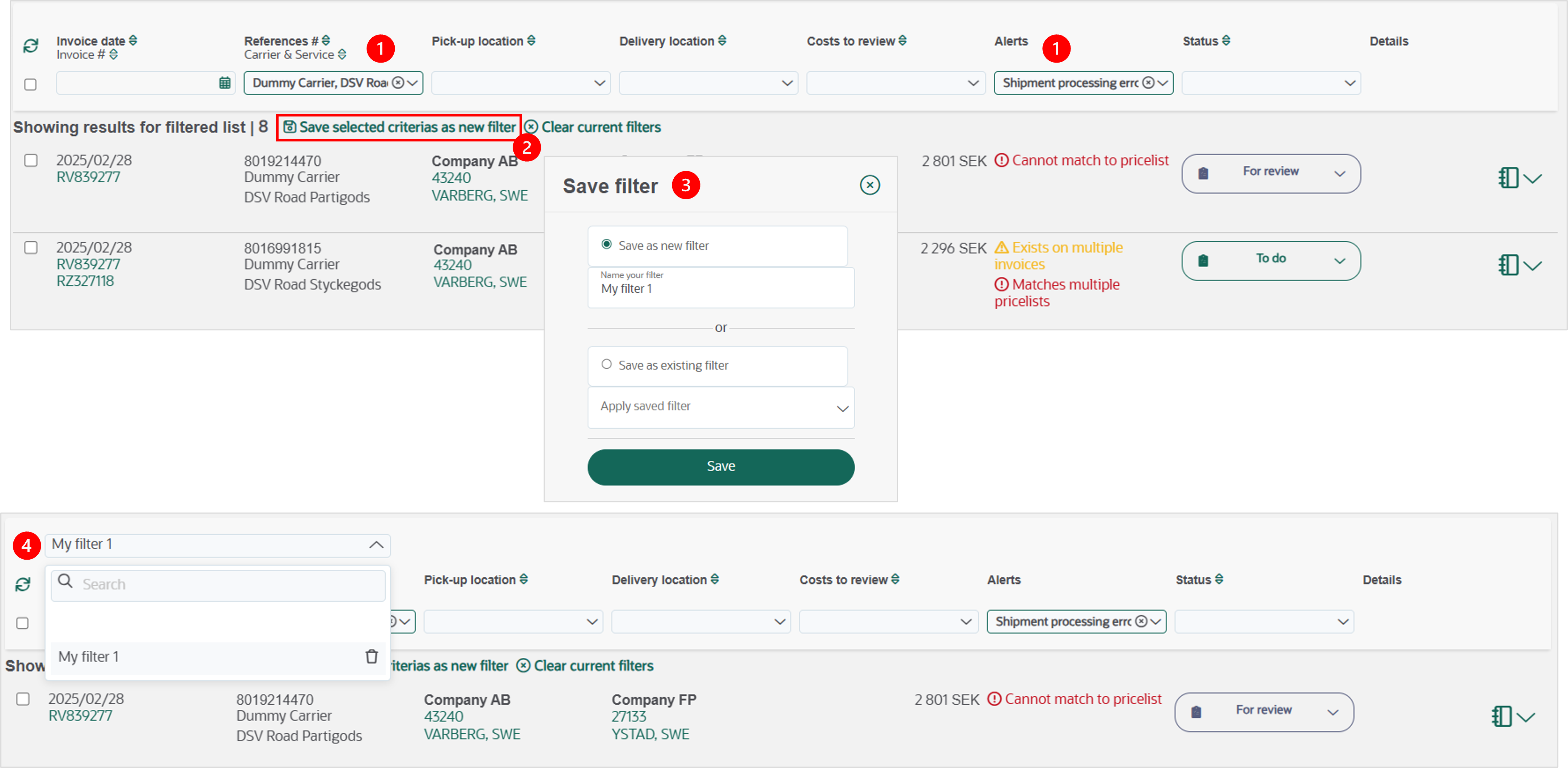Viewport: 1568px width, 768px height.
Task: Expand Carrier & Service filter dropdown in top table
Action: click(413, 83)
